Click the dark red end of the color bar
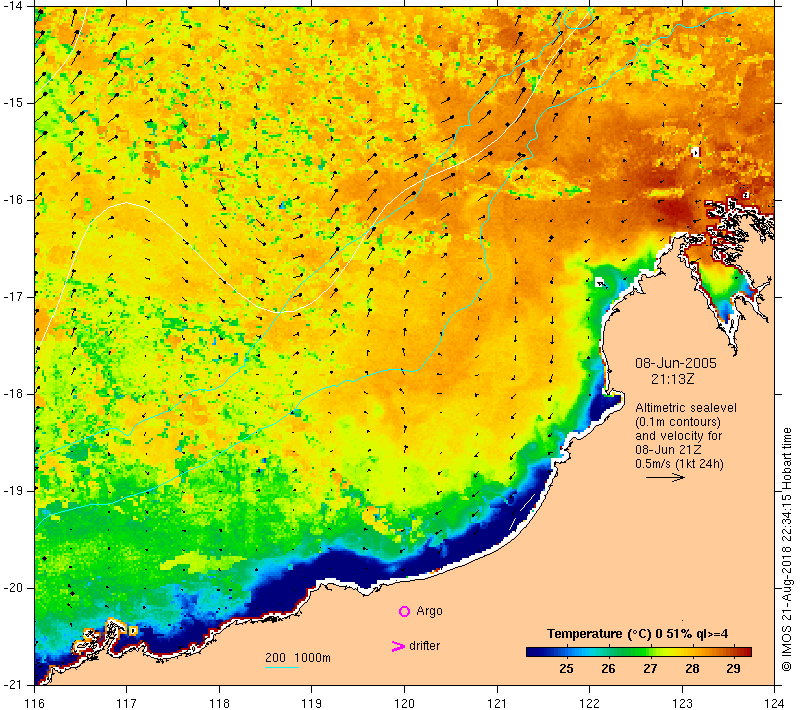The image size is (800, 710). coord(747,652)
